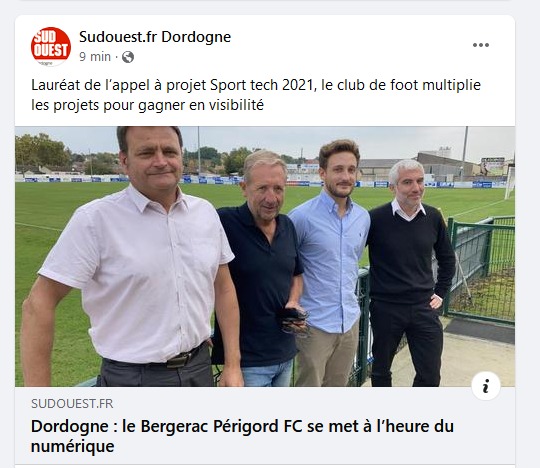Viewport: 540px width, 468px height.
Task: Click the white goalpost in the photo
Action: pos(510,183)
